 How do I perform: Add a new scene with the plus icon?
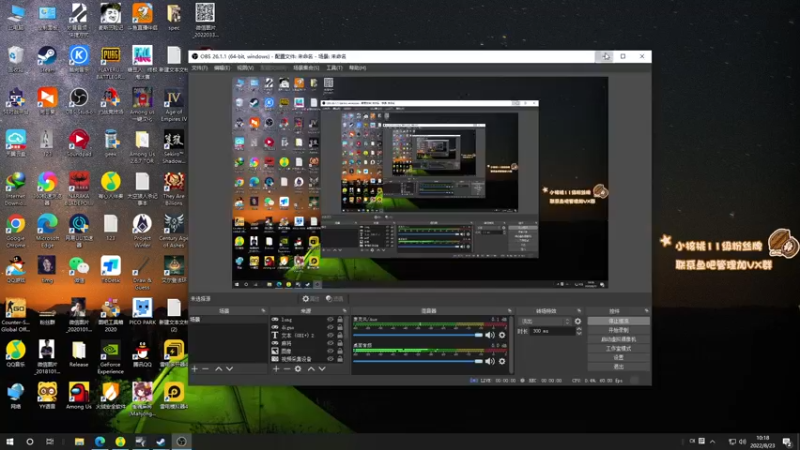194,369
